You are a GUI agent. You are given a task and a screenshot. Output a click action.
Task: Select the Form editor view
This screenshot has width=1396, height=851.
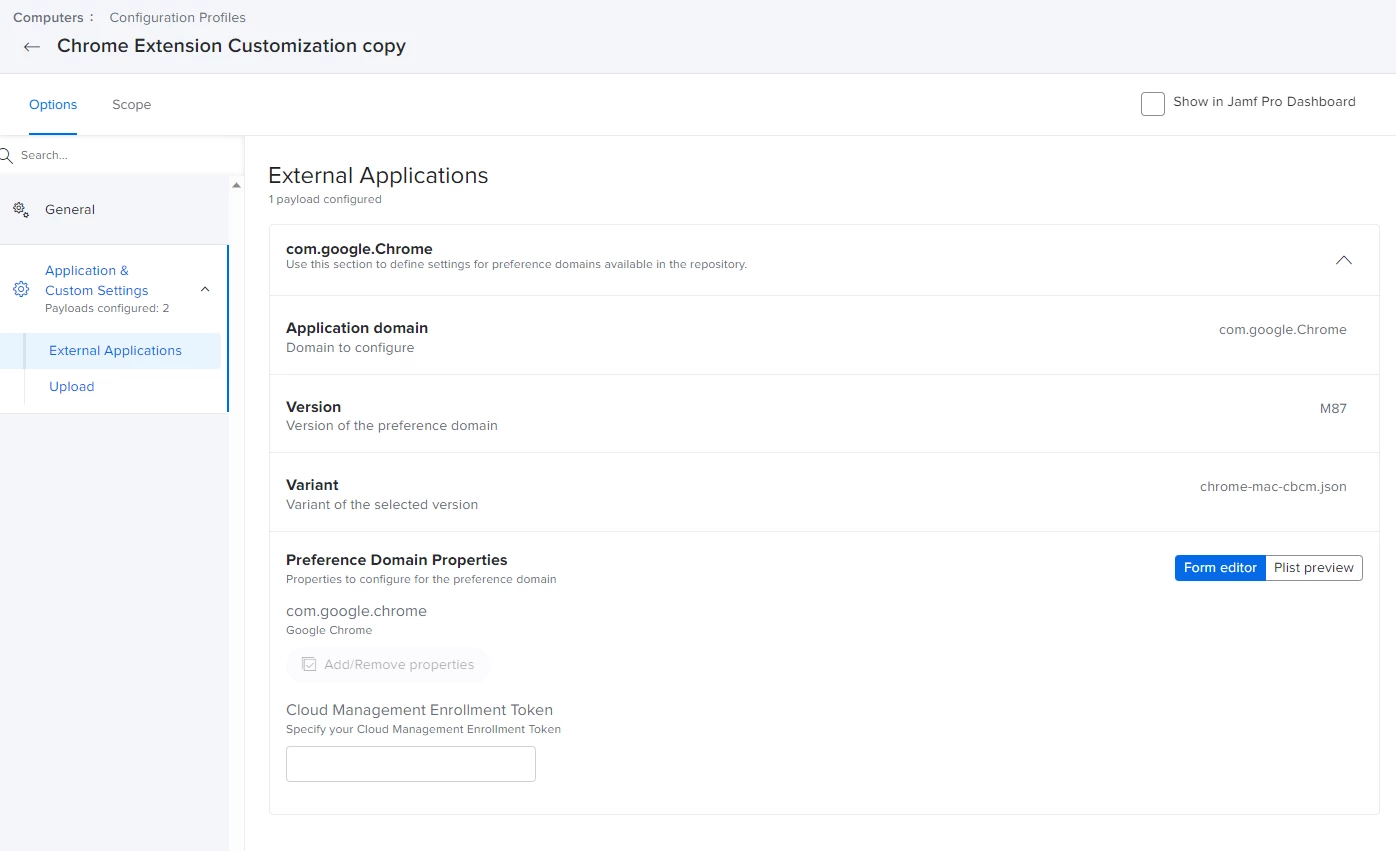[1220, 568]
